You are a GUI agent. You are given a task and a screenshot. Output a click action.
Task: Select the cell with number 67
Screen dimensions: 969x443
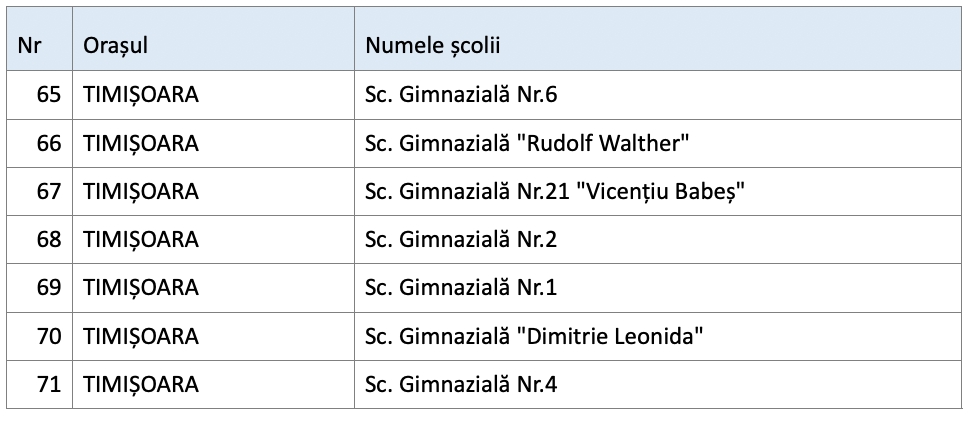click(49, 191)
